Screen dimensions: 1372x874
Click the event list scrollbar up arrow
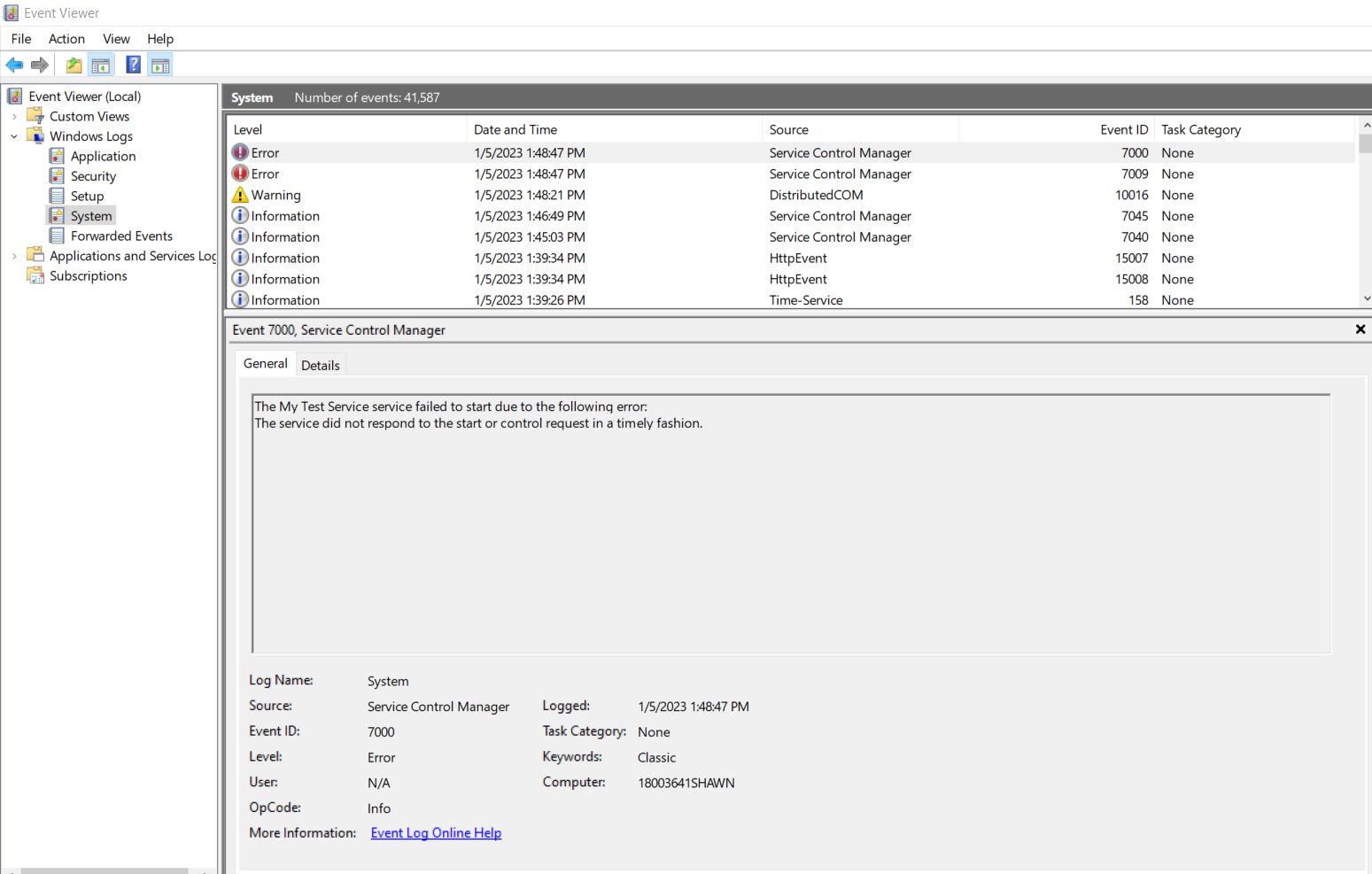pyautogui.click(x=1365, y=125)
